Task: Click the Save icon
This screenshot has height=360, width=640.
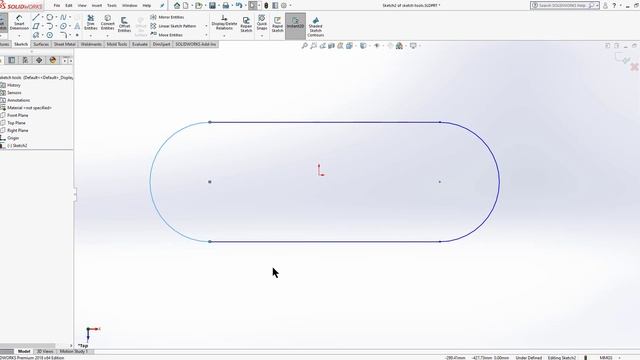Action: pyautogui.click(x=212, y=6)
